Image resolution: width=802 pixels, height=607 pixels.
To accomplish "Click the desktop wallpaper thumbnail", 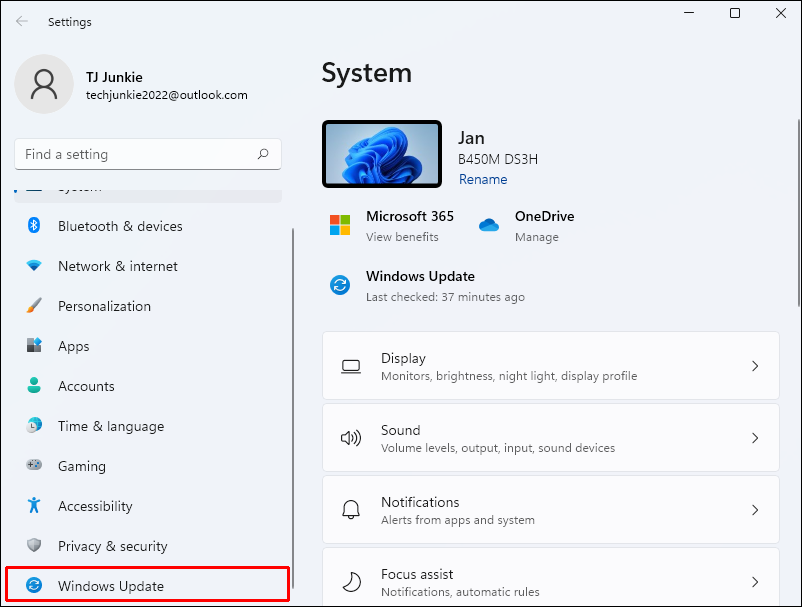I will pos(382,154).
